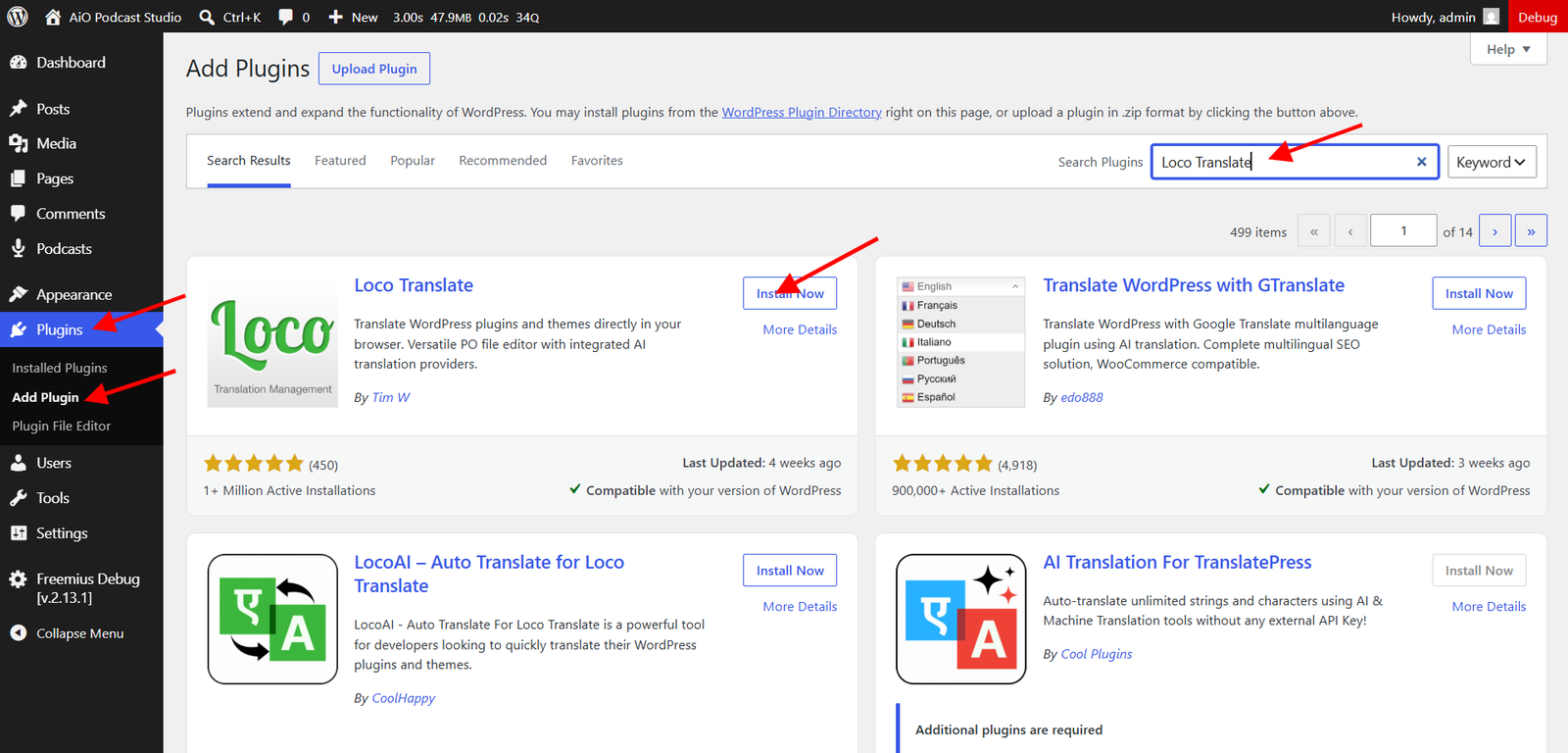The height and width of the screenshot is (753, 1568).
Task: Open Freemius Debug gear icon
Action: [19, 579]
